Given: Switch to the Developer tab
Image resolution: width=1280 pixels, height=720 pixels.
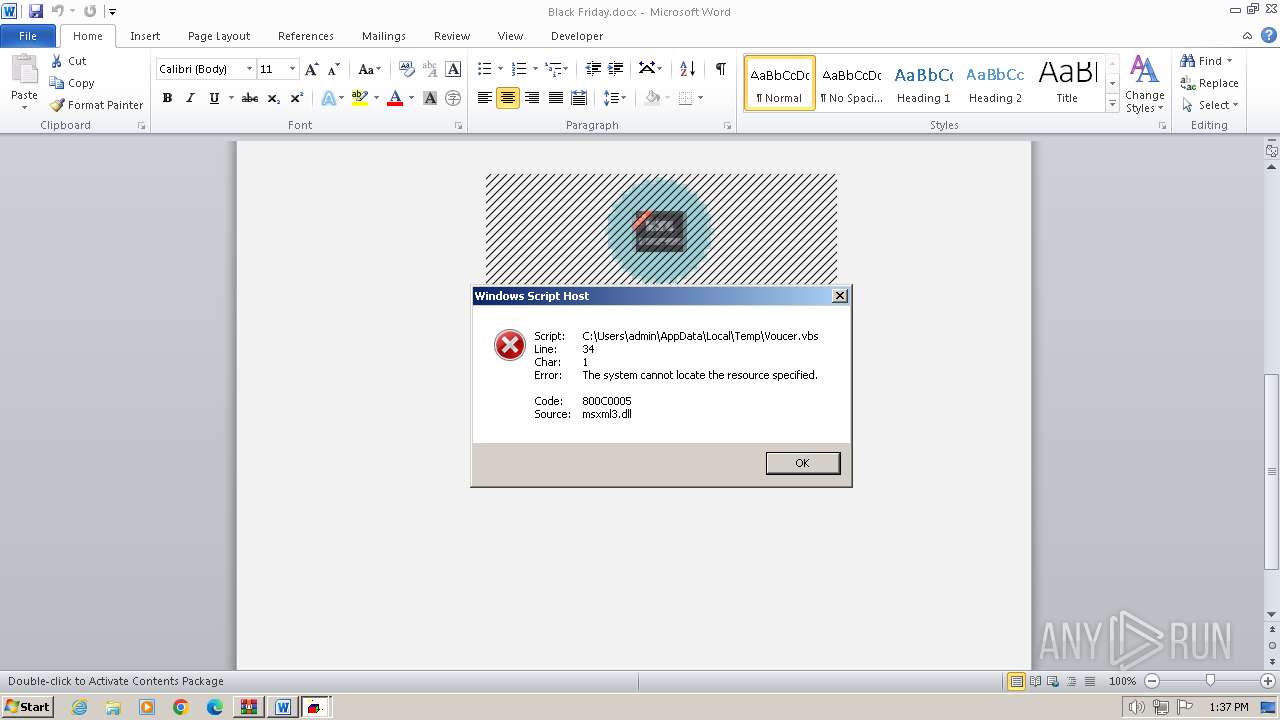Looking at the screenshot, I should click(577, 36).
